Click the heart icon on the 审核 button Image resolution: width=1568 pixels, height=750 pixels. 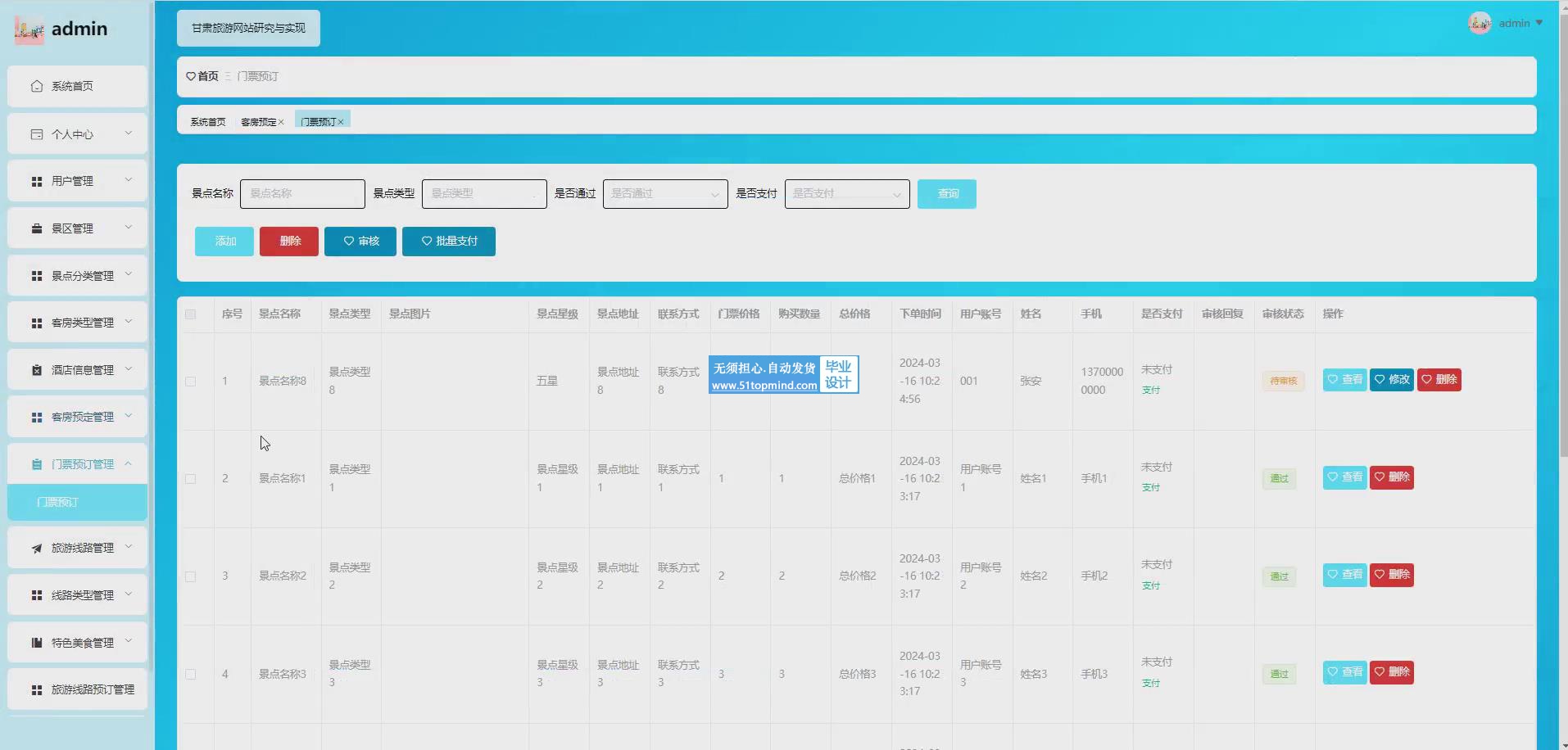pyautogui.click(x=349, y=241)
